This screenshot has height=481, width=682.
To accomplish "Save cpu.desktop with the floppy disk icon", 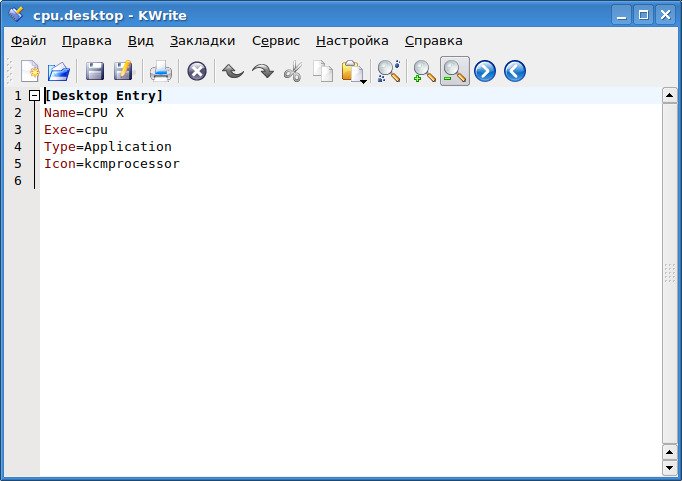I will pyautogui.click(x=95, y=71).
